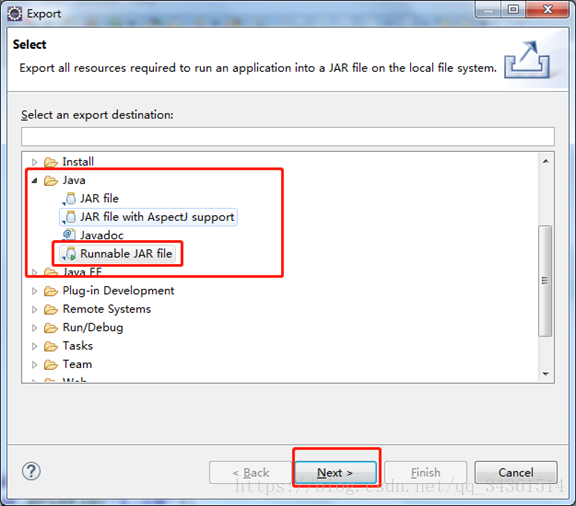
Task: Go to the Next wizard page
Action: (336, 473)
